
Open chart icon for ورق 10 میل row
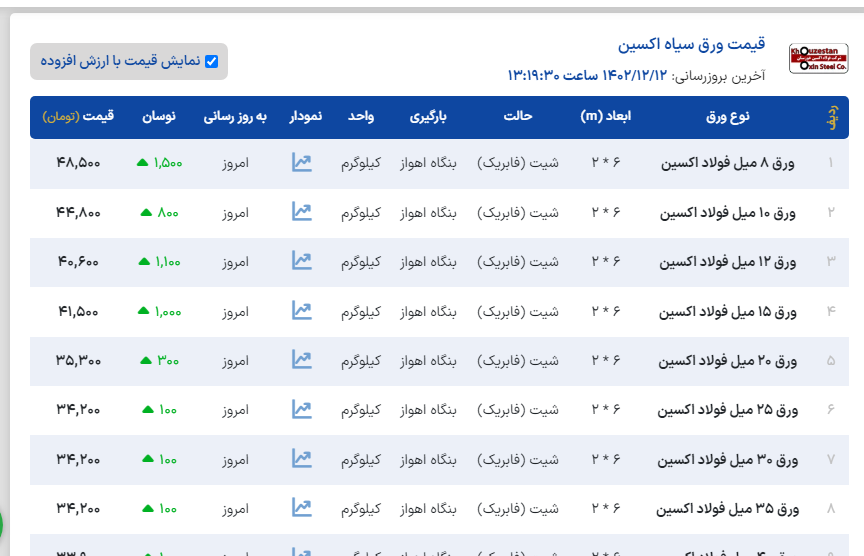(302, 212)
